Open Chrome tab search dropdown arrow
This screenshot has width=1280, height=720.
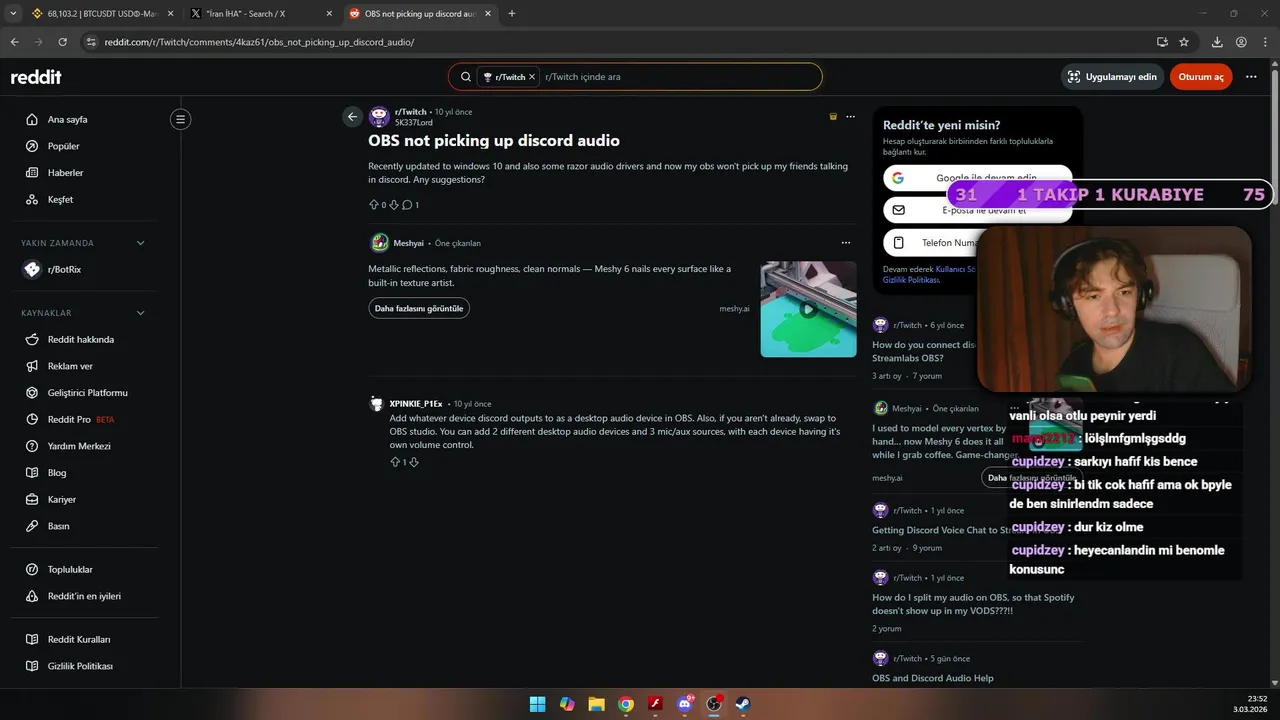(x=13, y=14)
